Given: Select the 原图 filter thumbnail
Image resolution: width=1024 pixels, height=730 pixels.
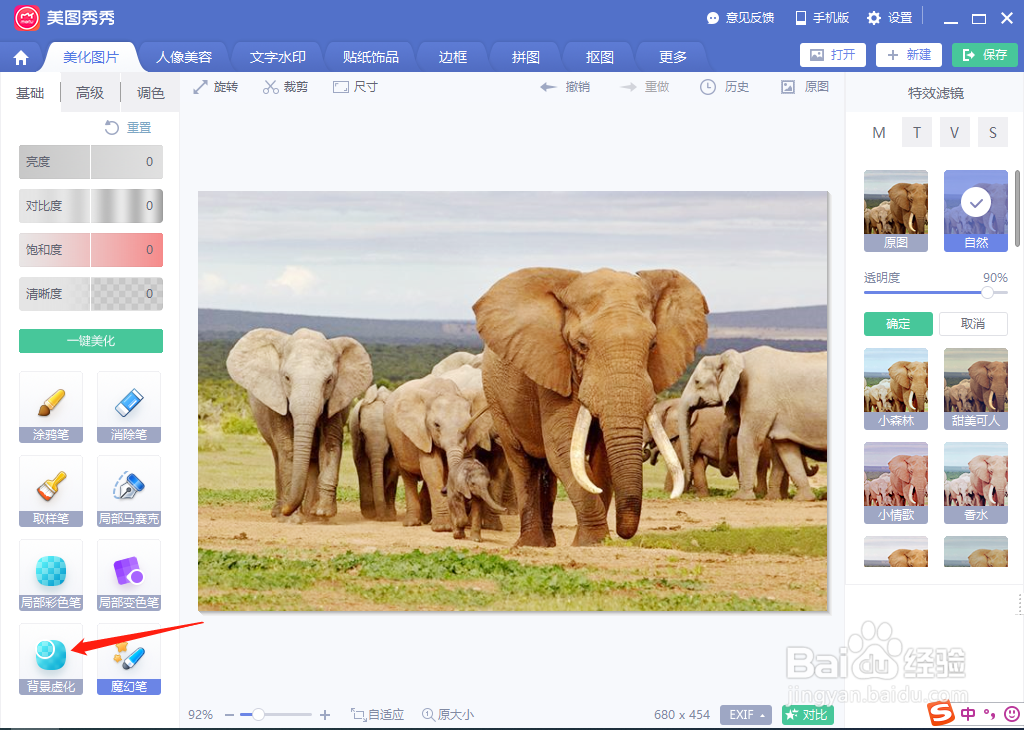Looking at the screenshot, I should coord(896,211).
